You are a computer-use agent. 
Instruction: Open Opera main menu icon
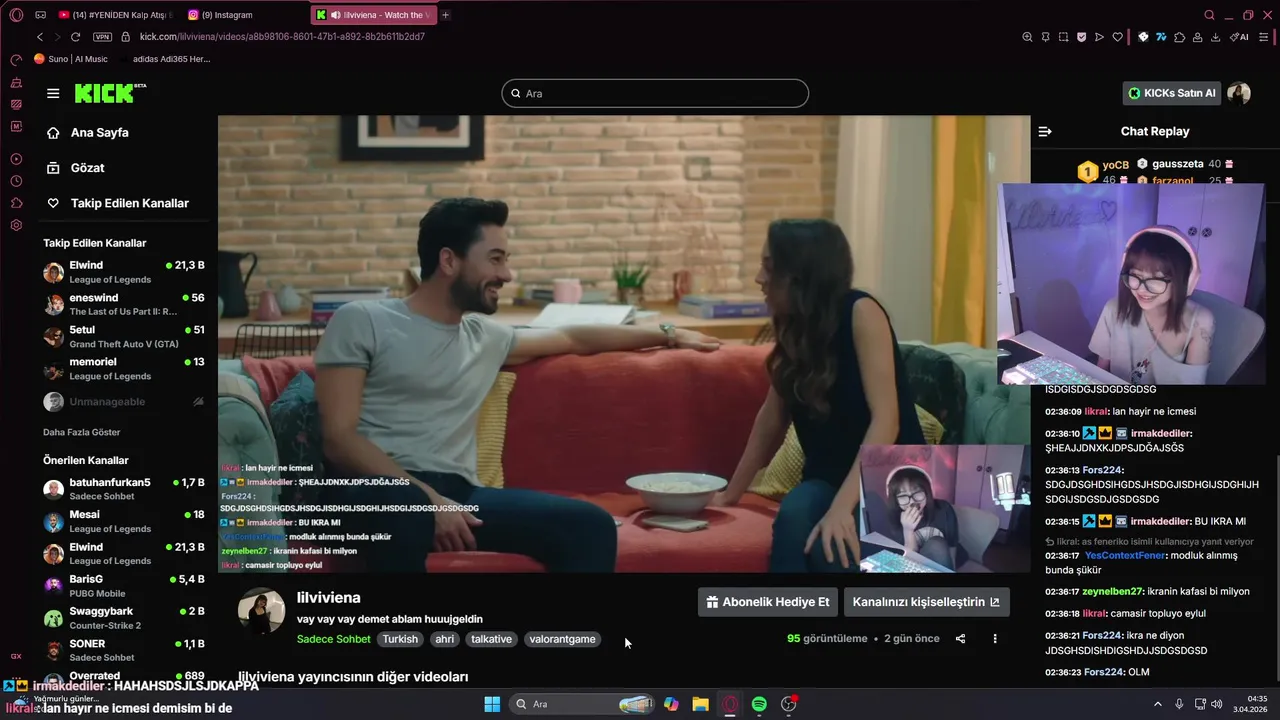[15, 15]
